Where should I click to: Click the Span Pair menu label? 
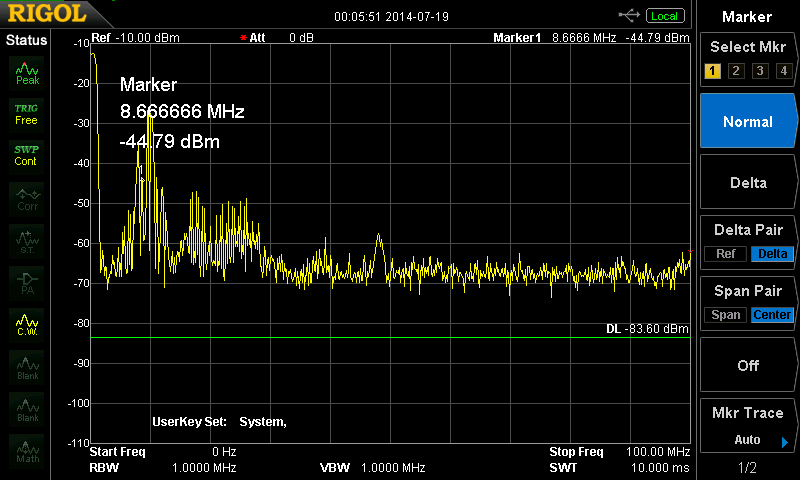click(x=748, y=291)
